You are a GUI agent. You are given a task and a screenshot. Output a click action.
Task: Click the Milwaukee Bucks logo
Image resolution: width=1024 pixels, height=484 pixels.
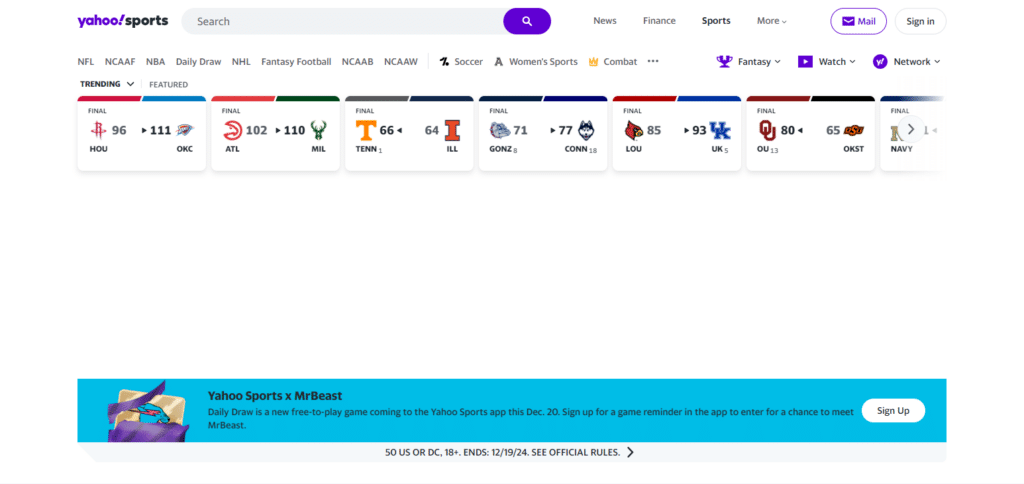pos(318,131)
